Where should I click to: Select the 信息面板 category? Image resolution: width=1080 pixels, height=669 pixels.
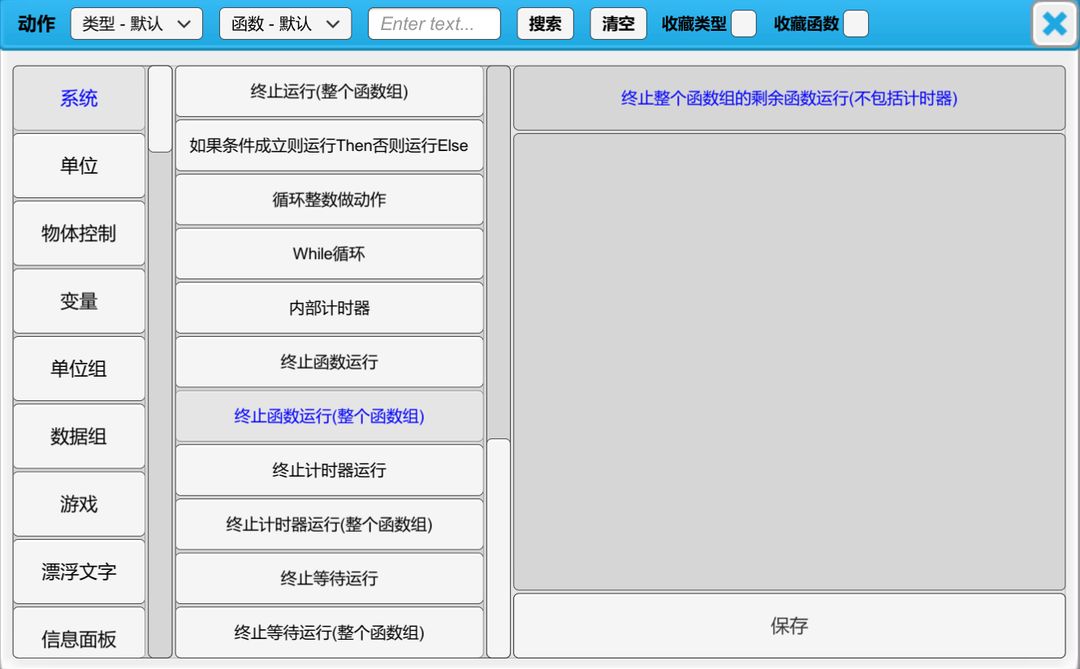click(79, 632)
